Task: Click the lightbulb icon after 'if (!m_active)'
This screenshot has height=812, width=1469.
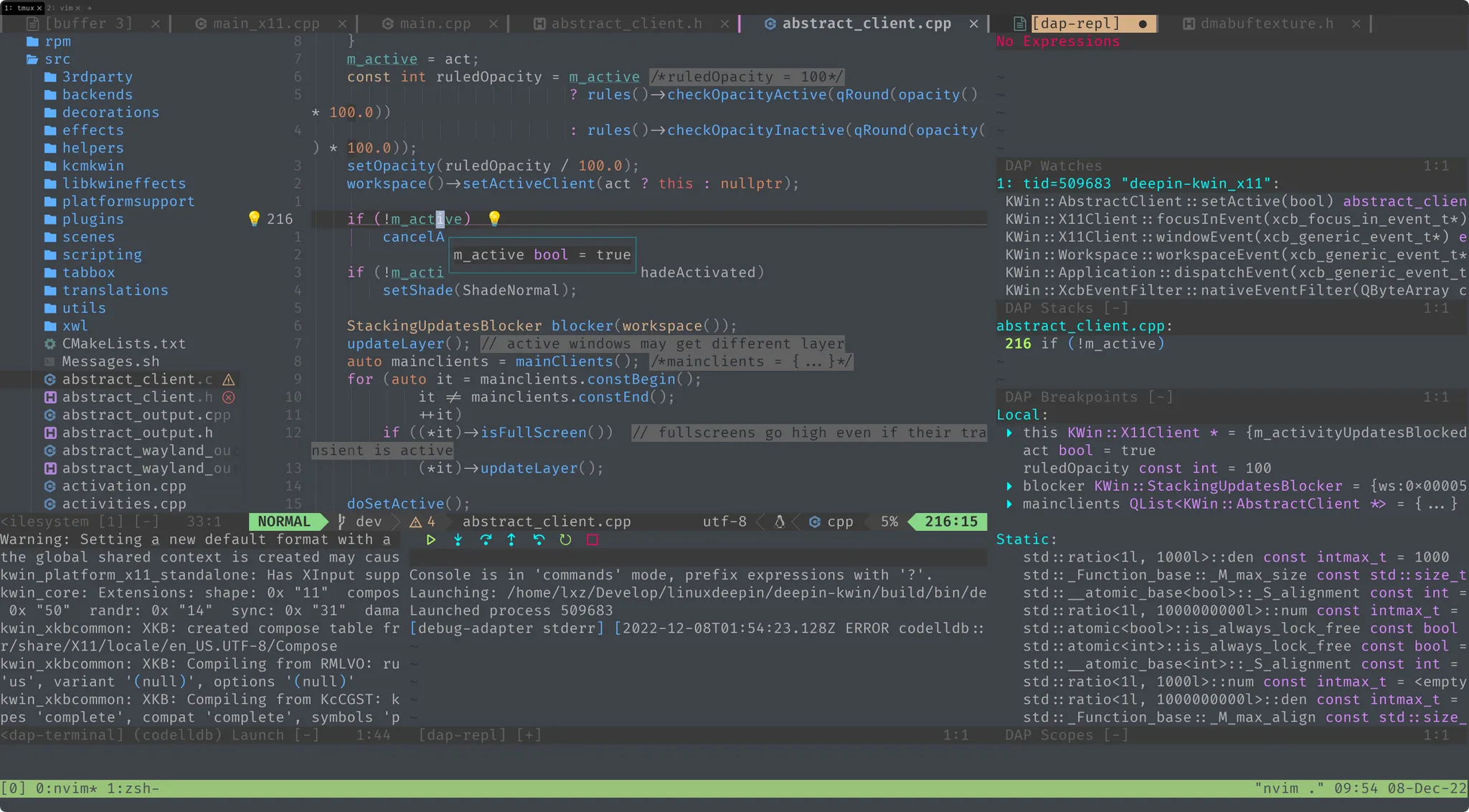Action: 494,219
